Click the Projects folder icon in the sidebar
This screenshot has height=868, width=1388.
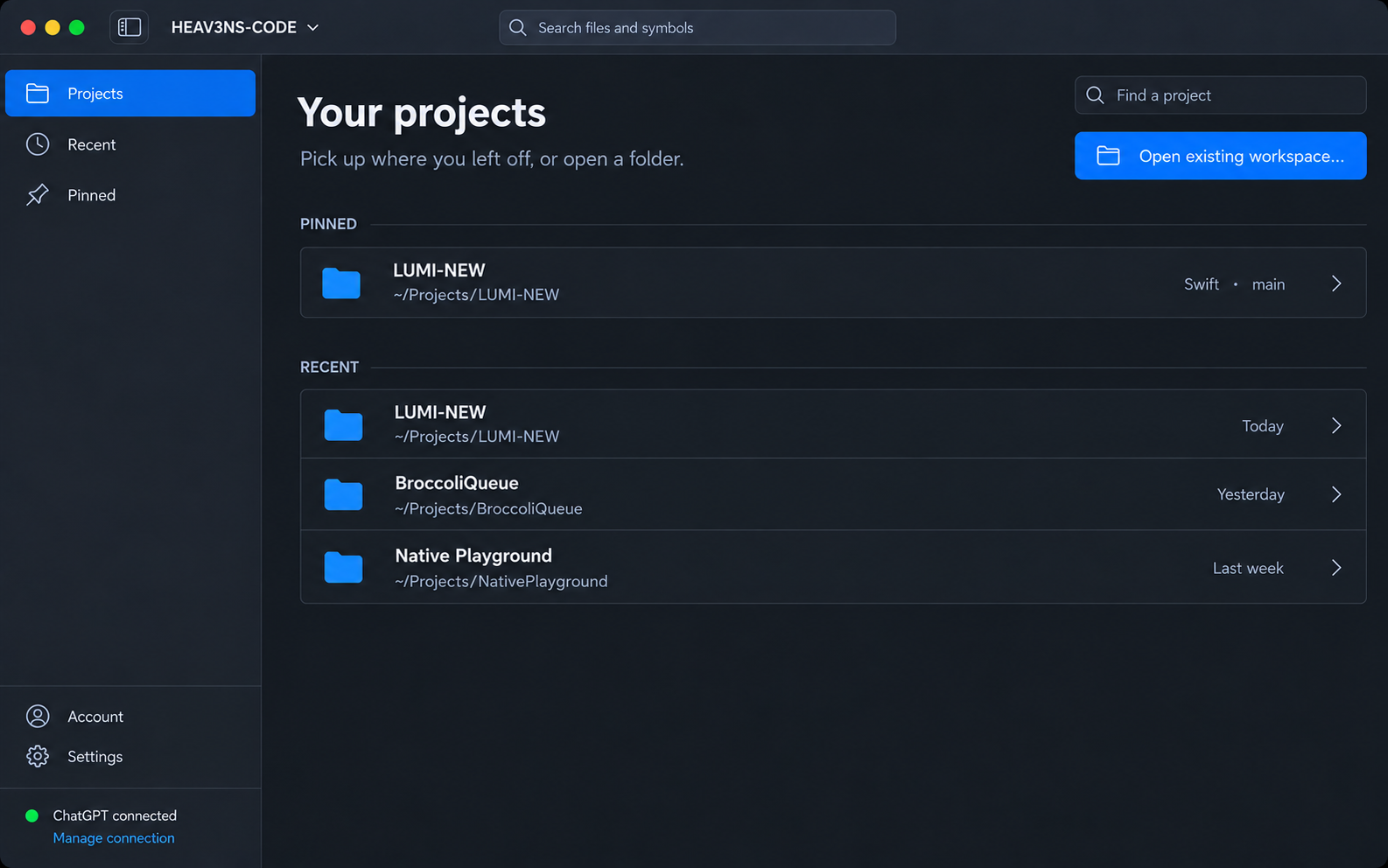point(38,93)
